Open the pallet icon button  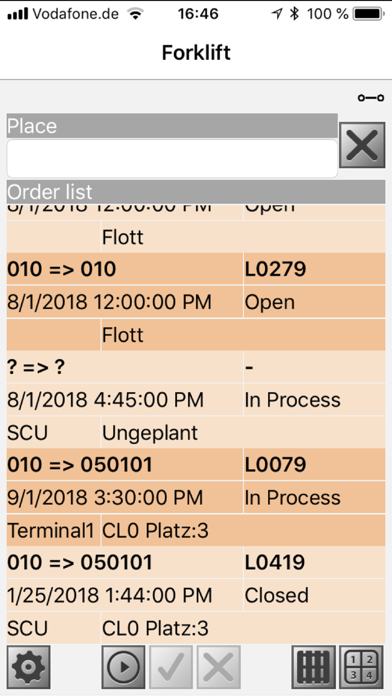[x=314, y=667]
